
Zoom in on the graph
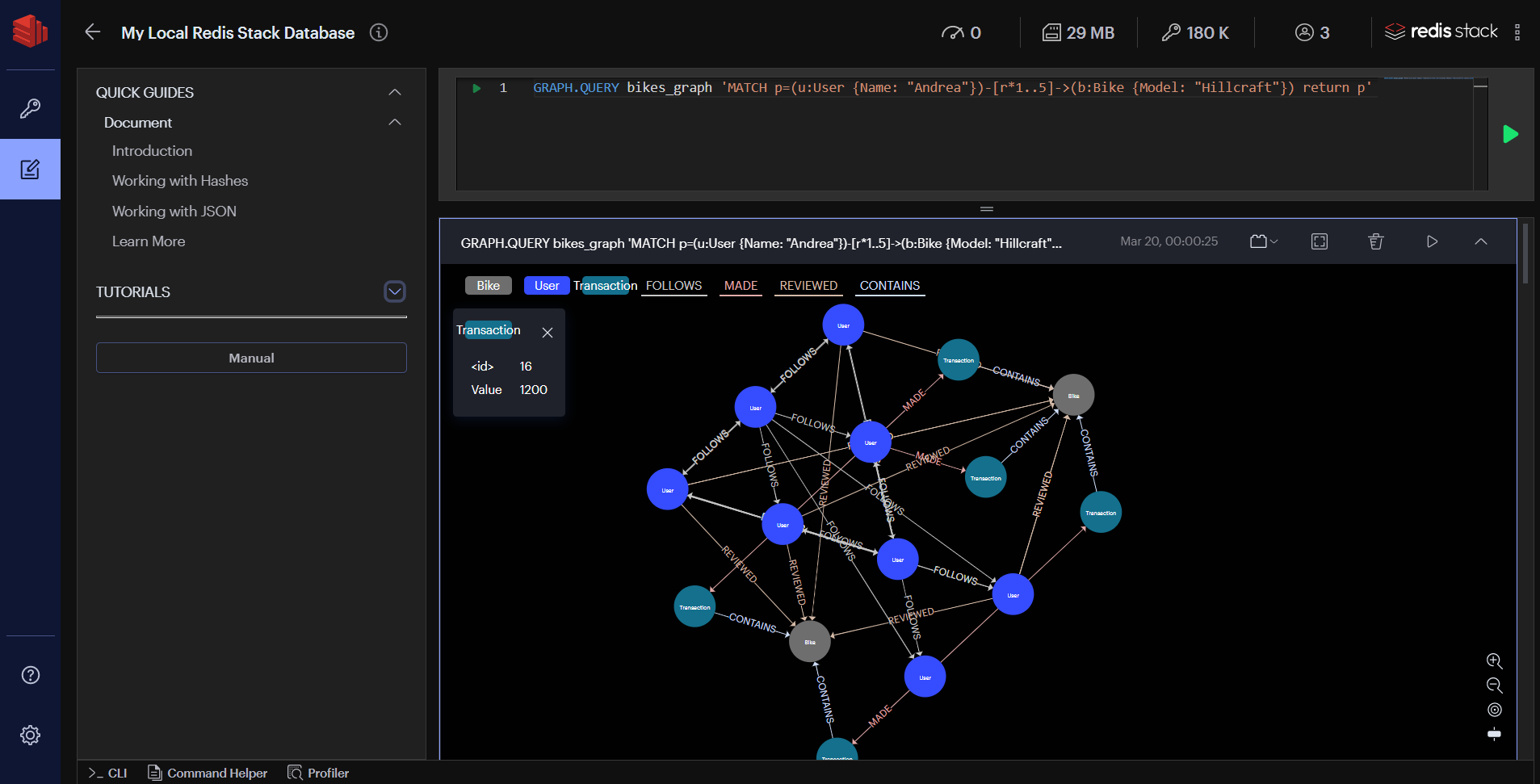(1494, 661)
